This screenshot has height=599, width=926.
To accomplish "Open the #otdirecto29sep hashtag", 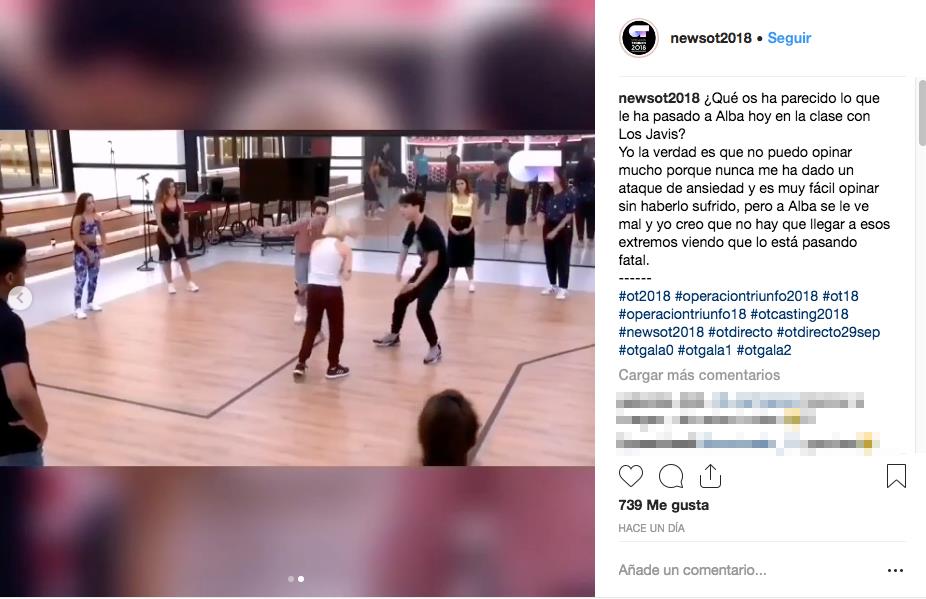I will click(828, 332).
